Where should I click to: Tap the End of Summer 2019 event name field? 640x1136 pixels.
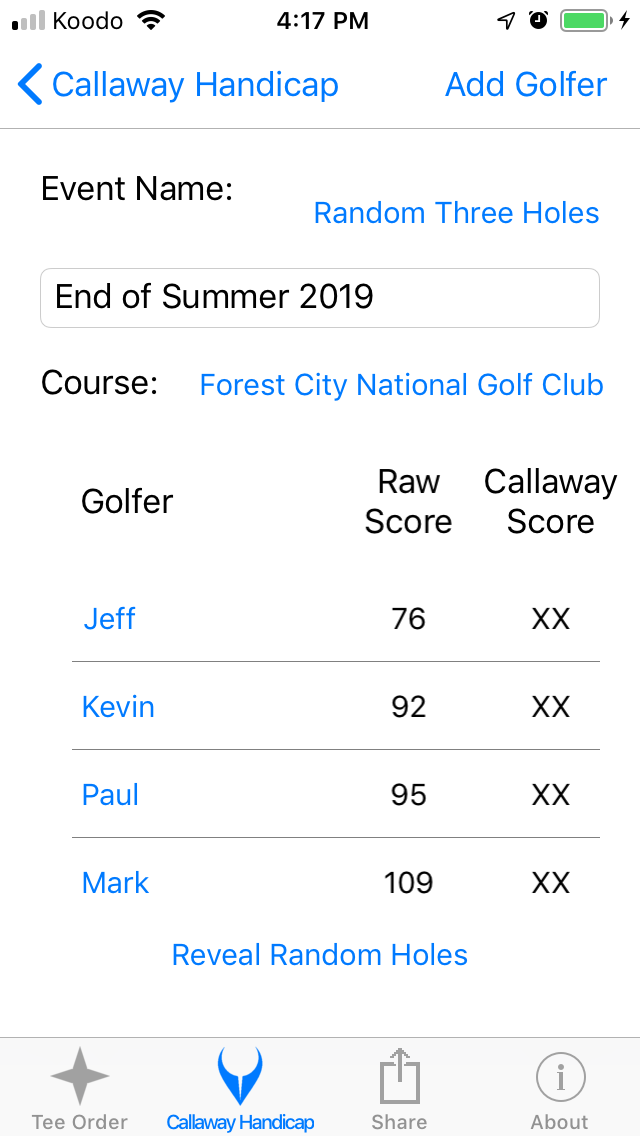319,297
